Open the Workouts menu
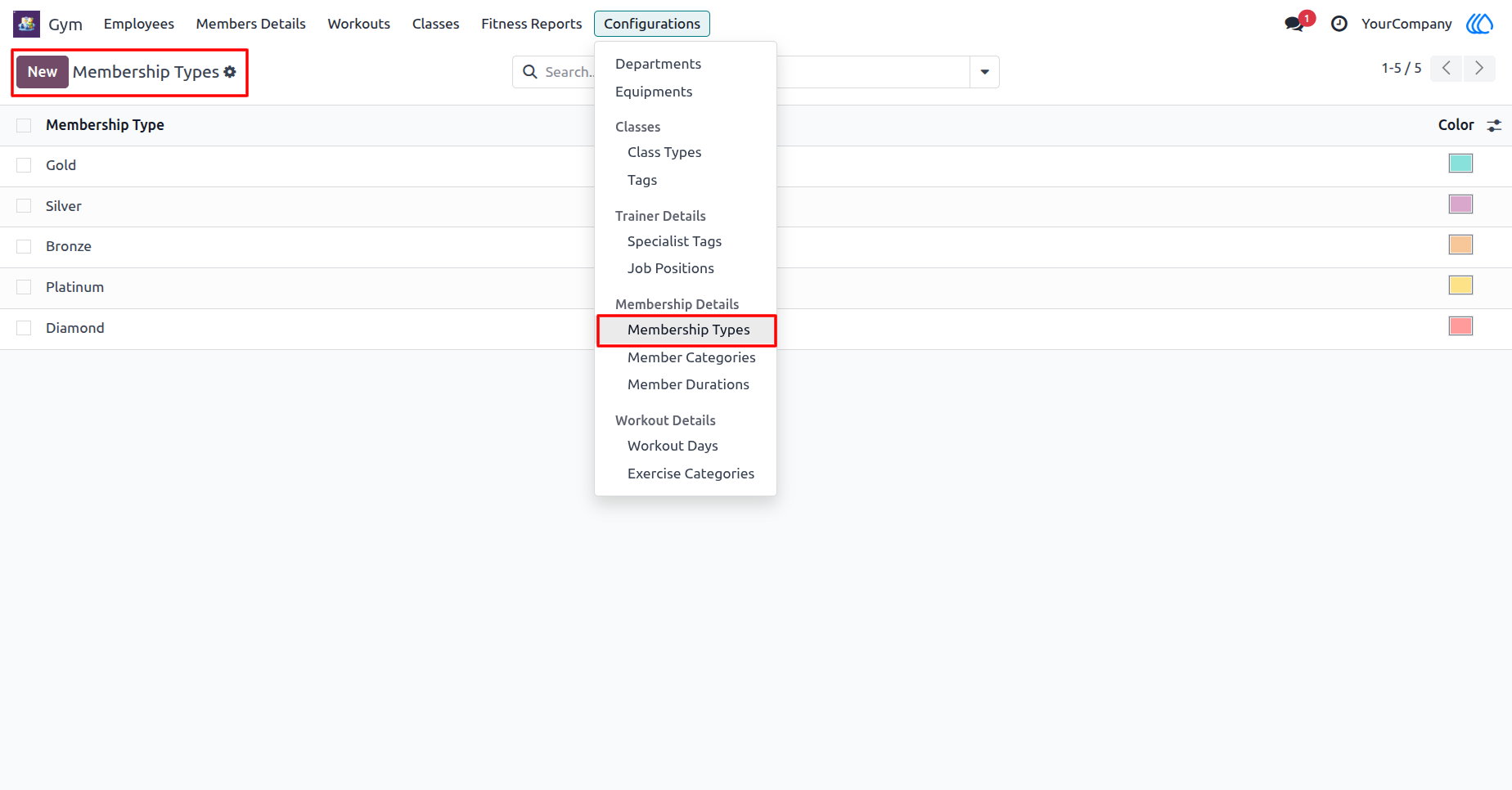 359,24
